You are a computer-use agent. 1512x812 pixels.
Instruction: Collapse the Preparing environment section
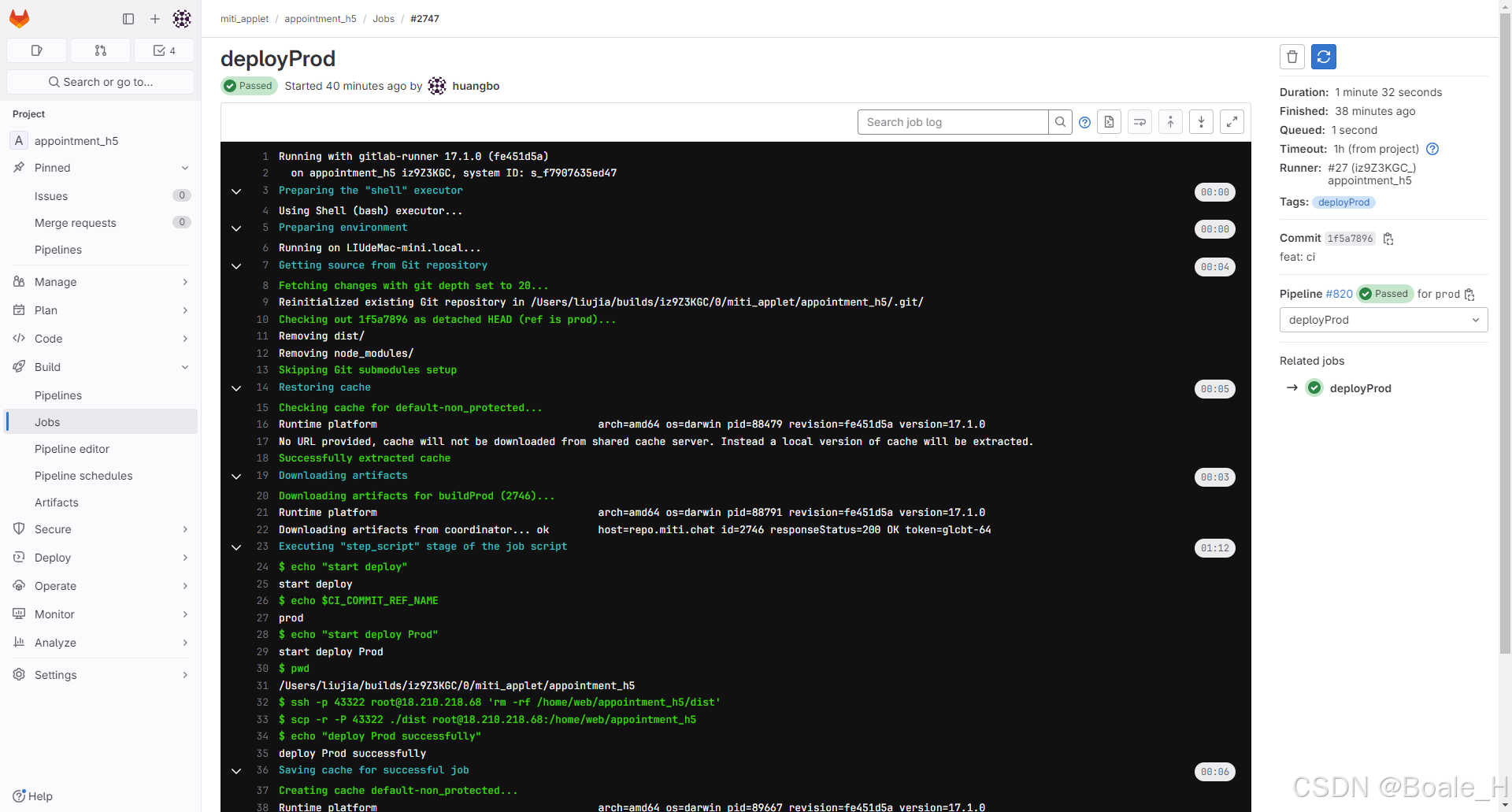click(236, 228)
